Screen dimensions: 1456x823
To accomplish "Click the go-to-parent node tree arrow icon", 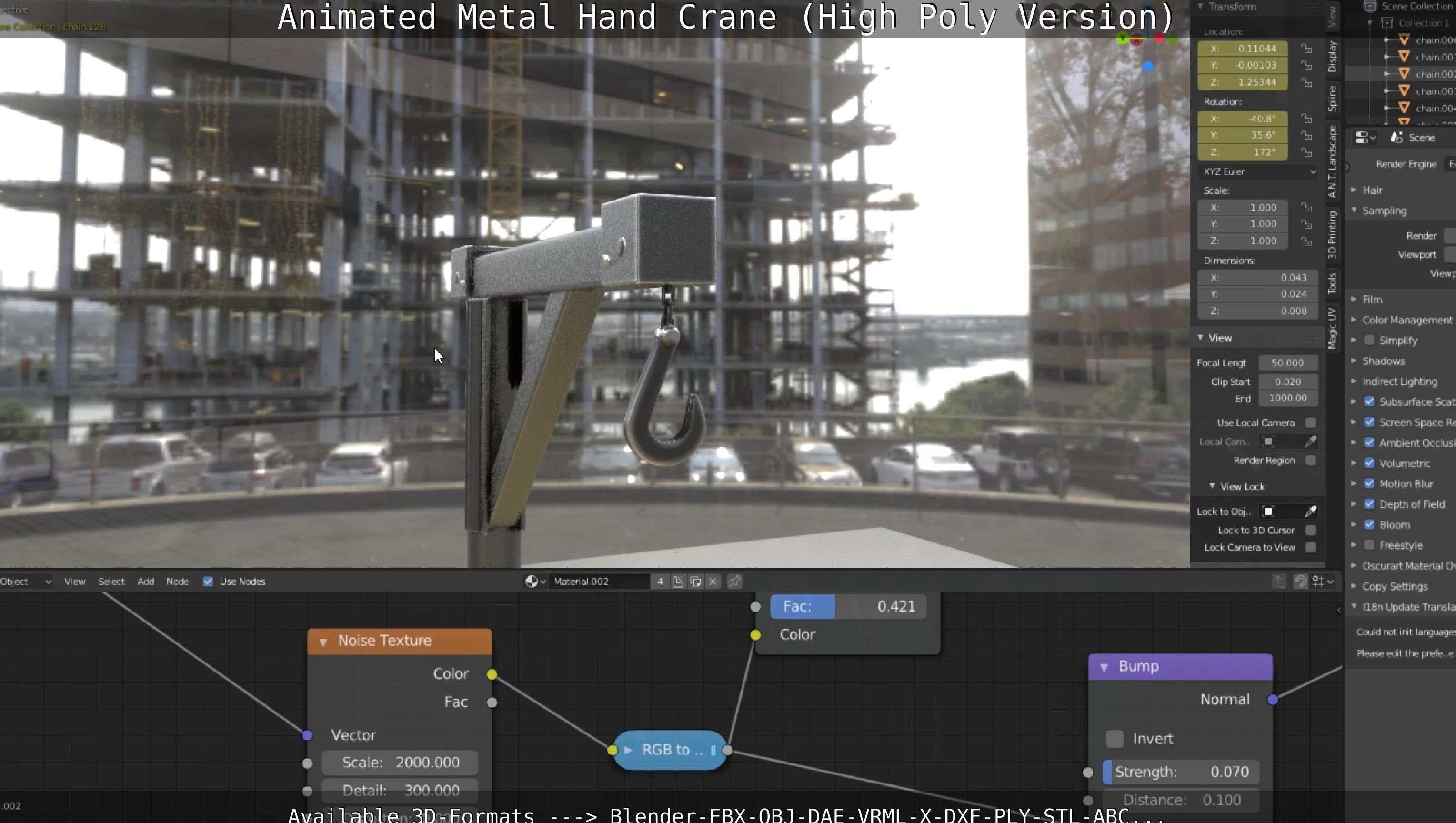I will pyautogui.click(x=1280, y=581).
